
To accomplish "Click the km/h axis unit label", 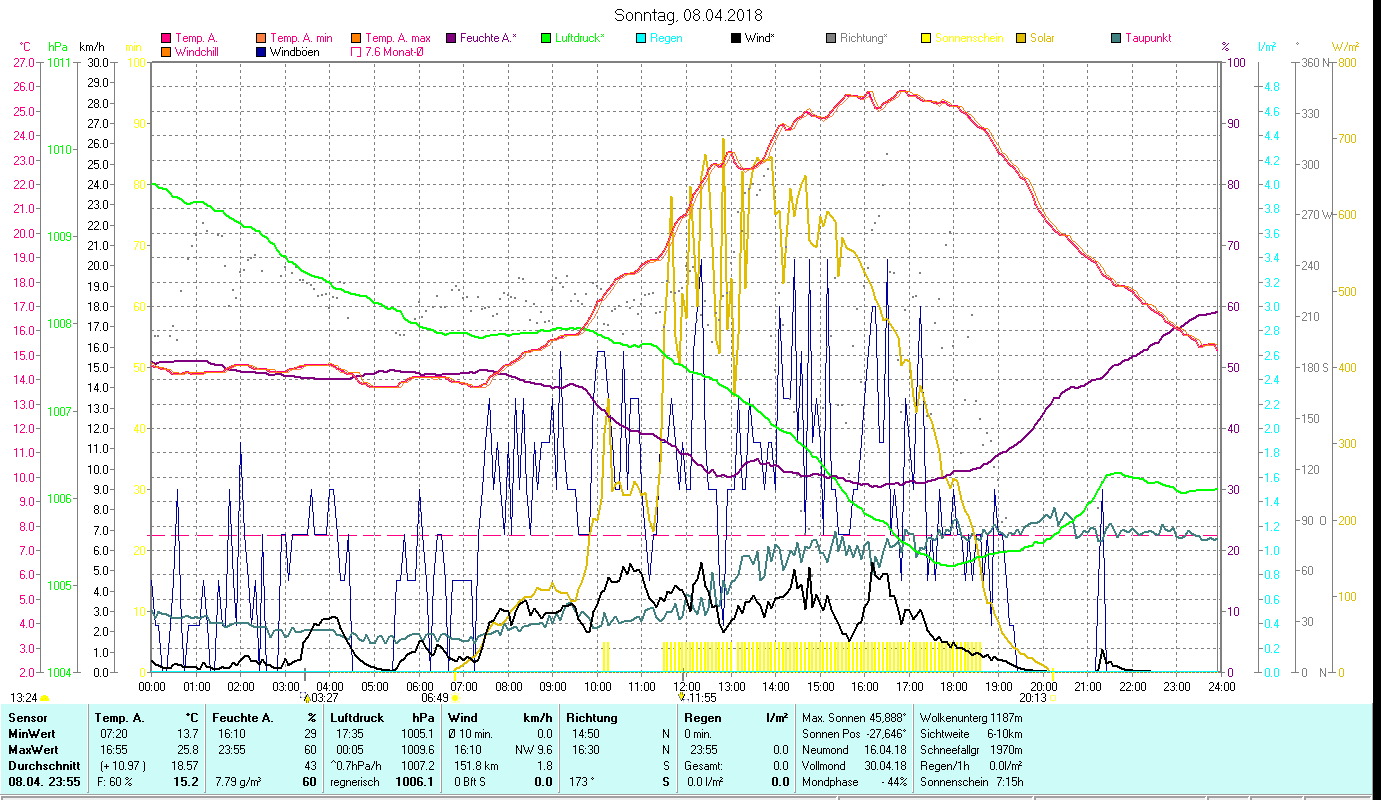I will tap(91, 47).
